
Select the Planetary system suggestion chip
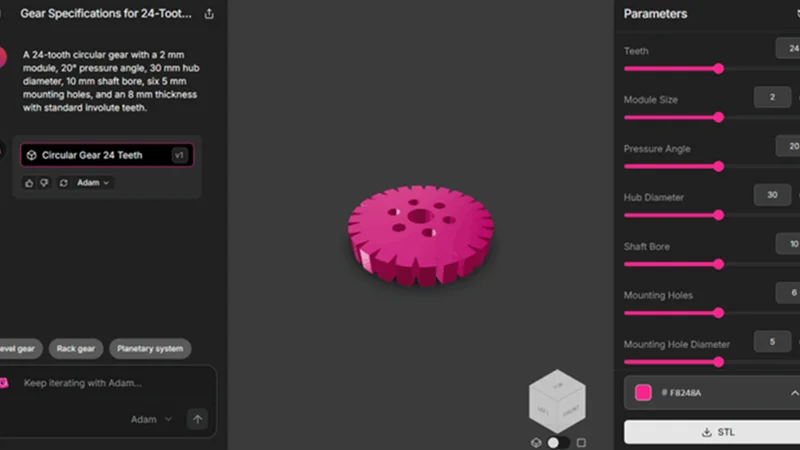(150, 348)
